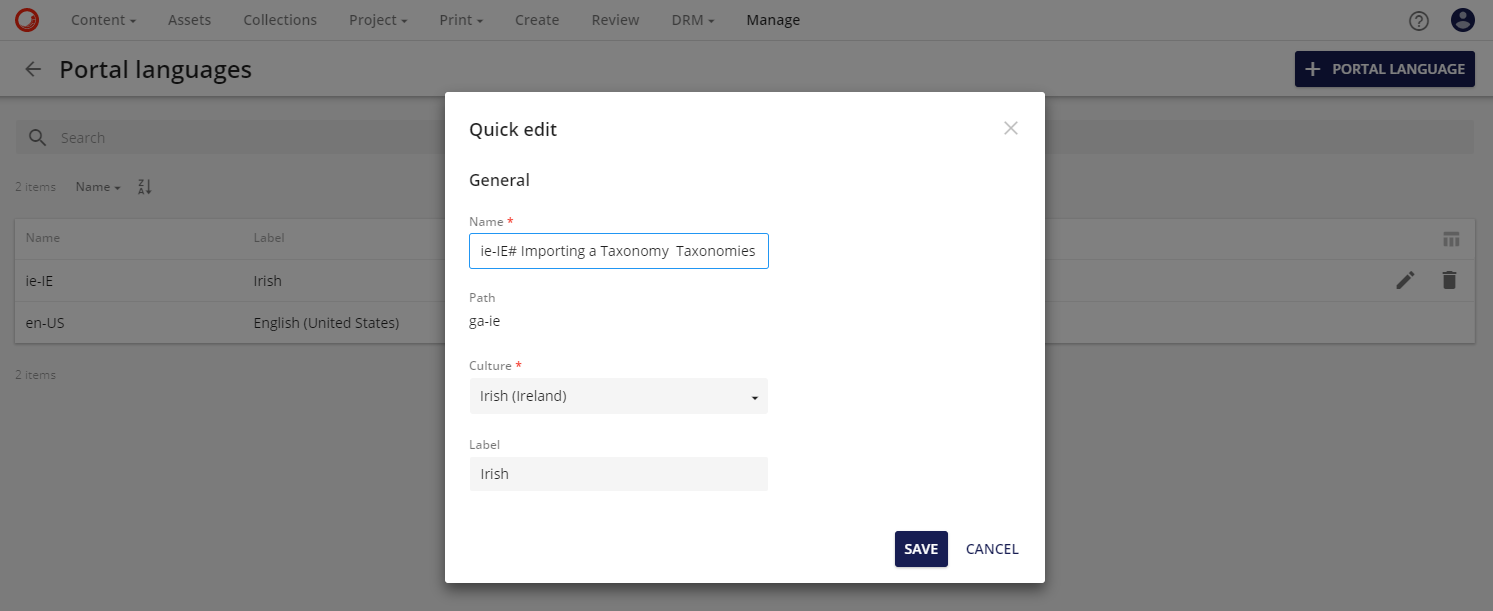Cancel the Quick edit dialog
Viewport: 1493px width, 611px height.
(x=991, y=548)
